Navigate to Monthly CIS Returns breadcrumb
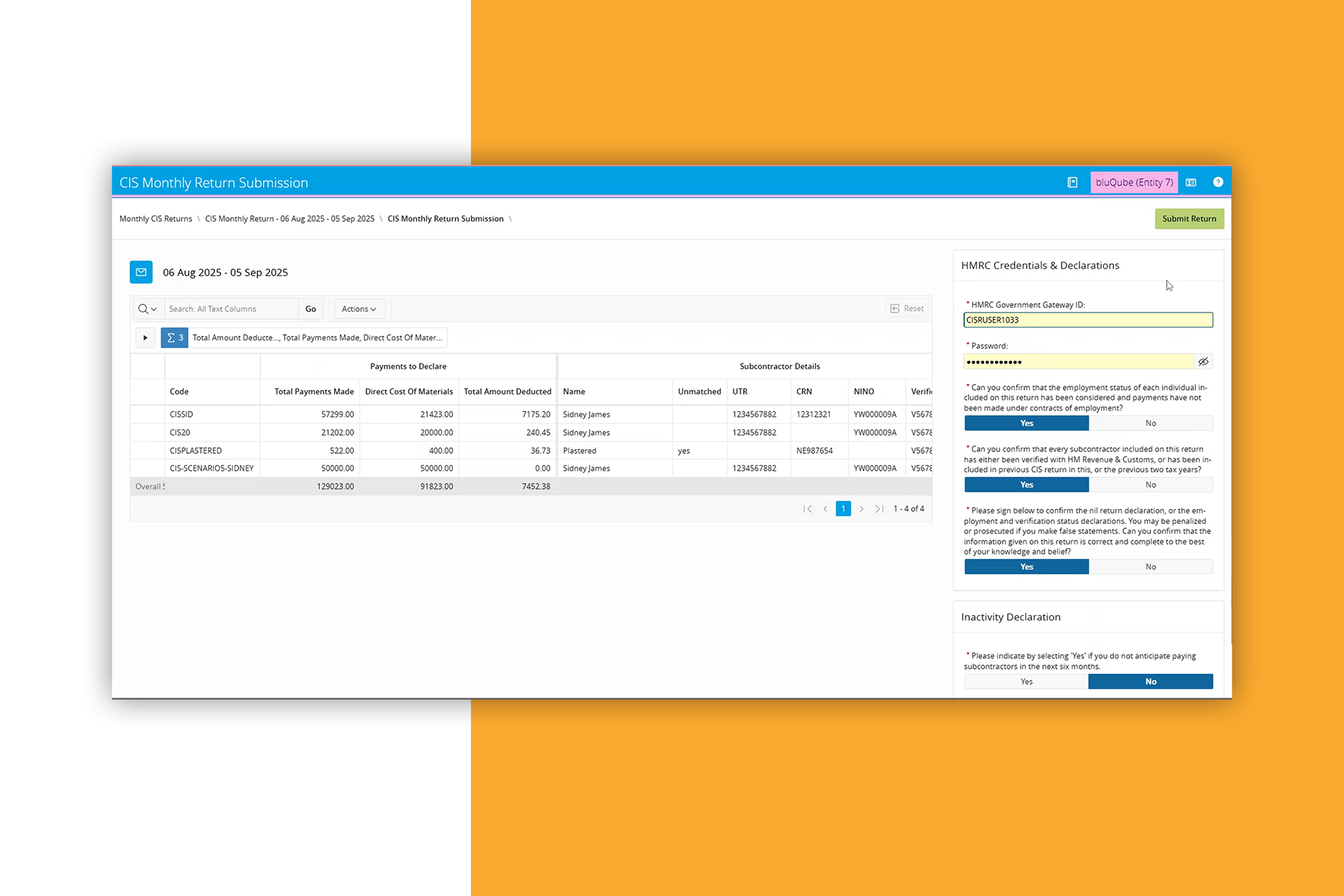 click(156, 219)
